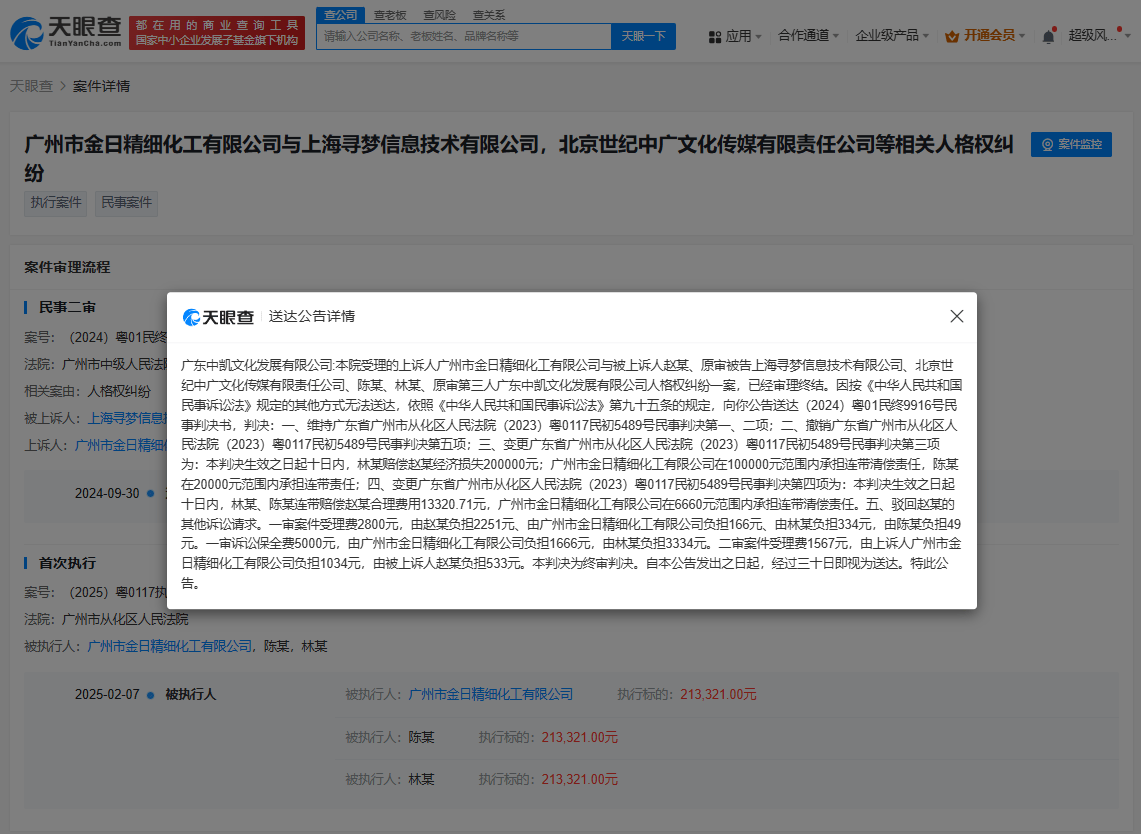Open the 开通会员 membership menu
The image size is (1141, 834).
click(x=985, y=35)
